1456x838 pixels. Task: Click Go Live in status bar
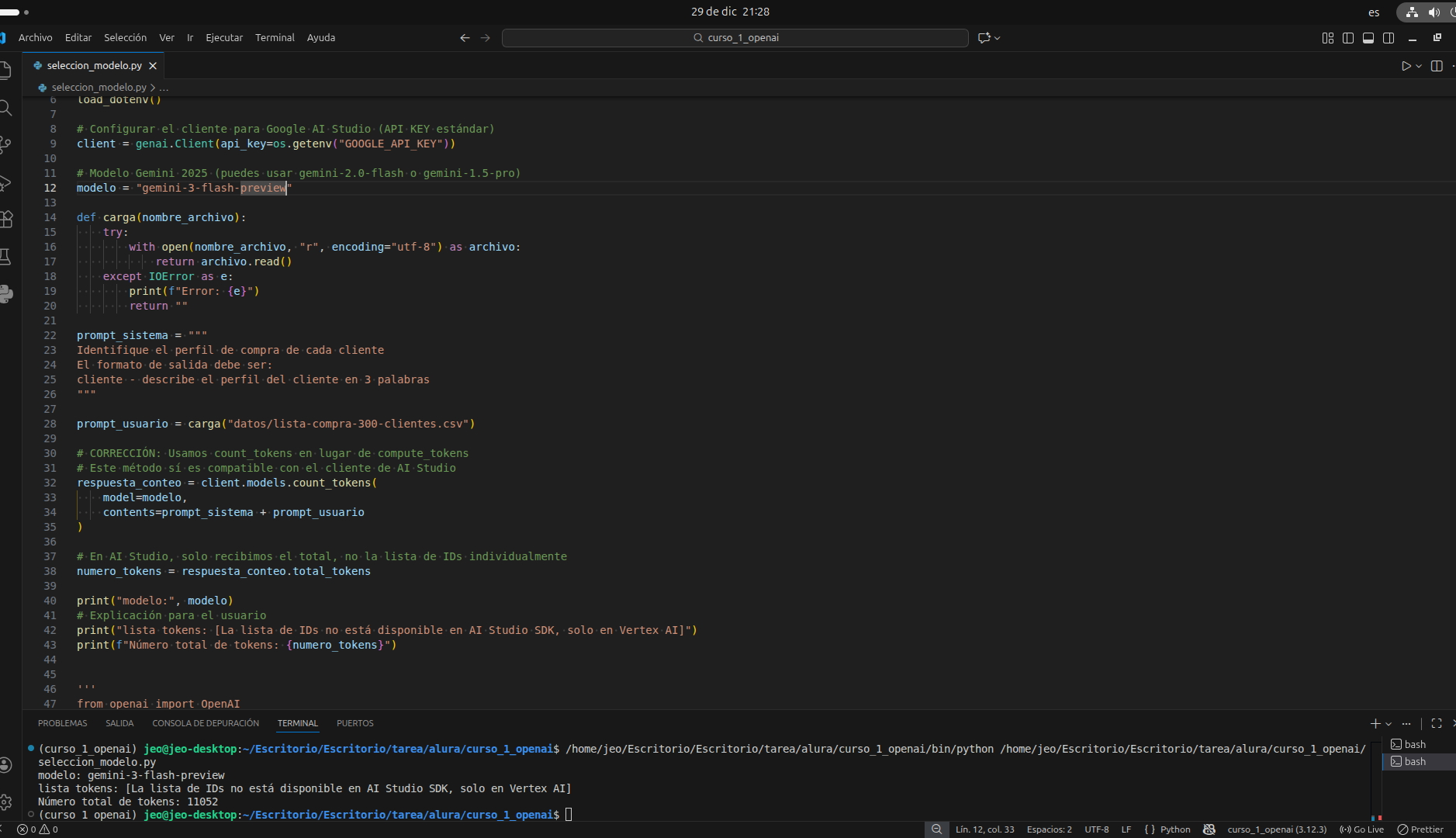[1362, 829]
